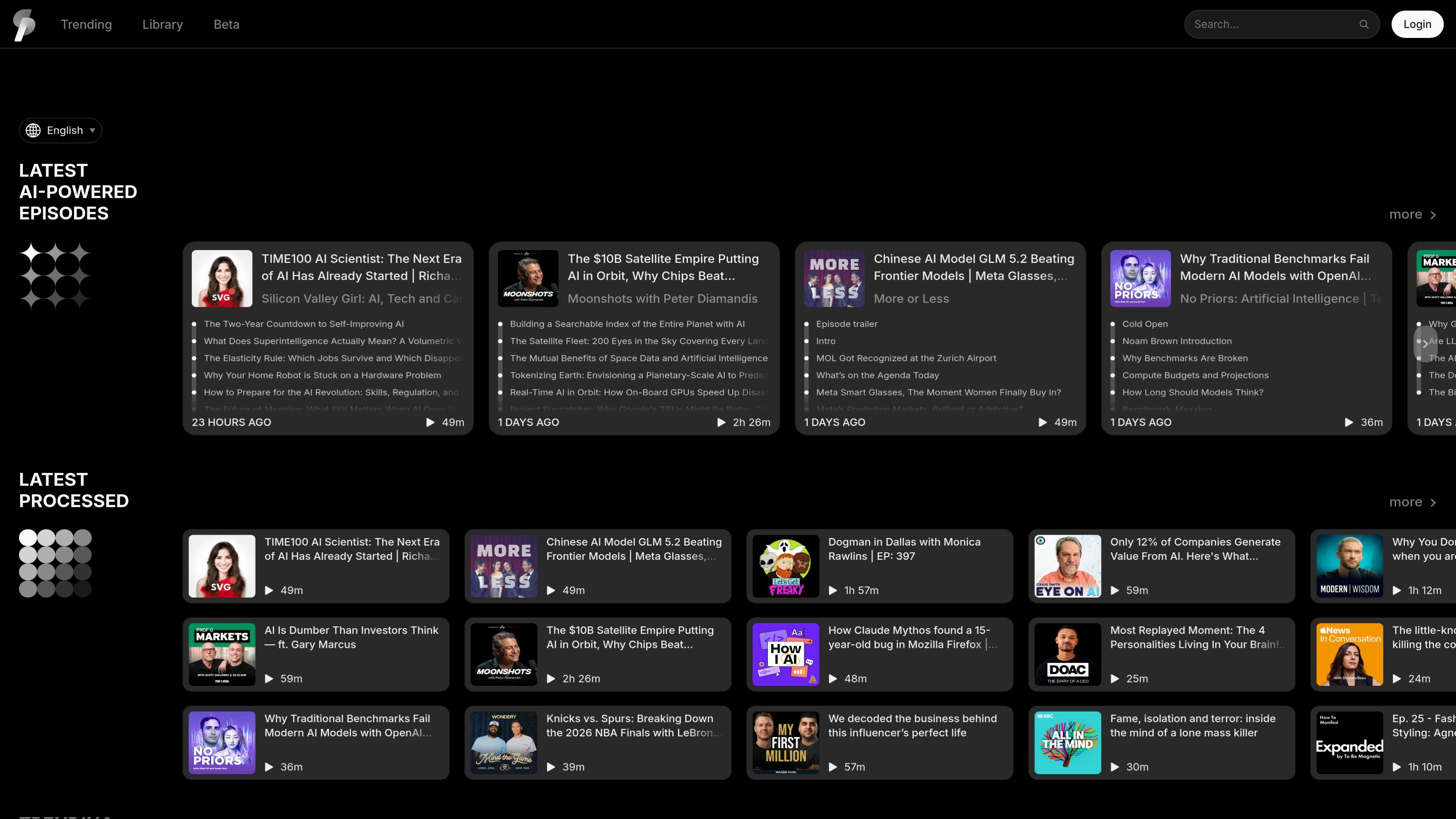Switch to the Beta tab
The width and height of the screenshot is (1456, 819).
pos(227,24)
